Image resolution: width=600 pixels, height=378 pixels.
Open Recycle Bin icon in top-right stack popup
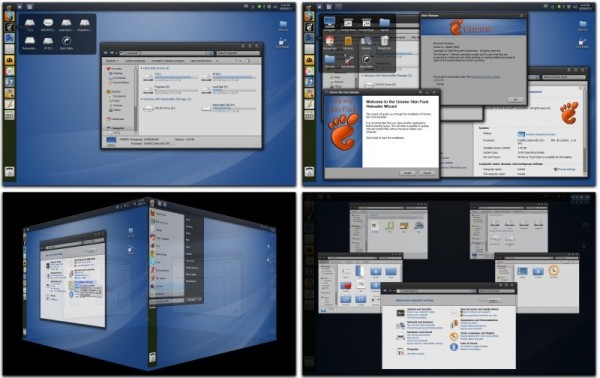click(385, 41)
